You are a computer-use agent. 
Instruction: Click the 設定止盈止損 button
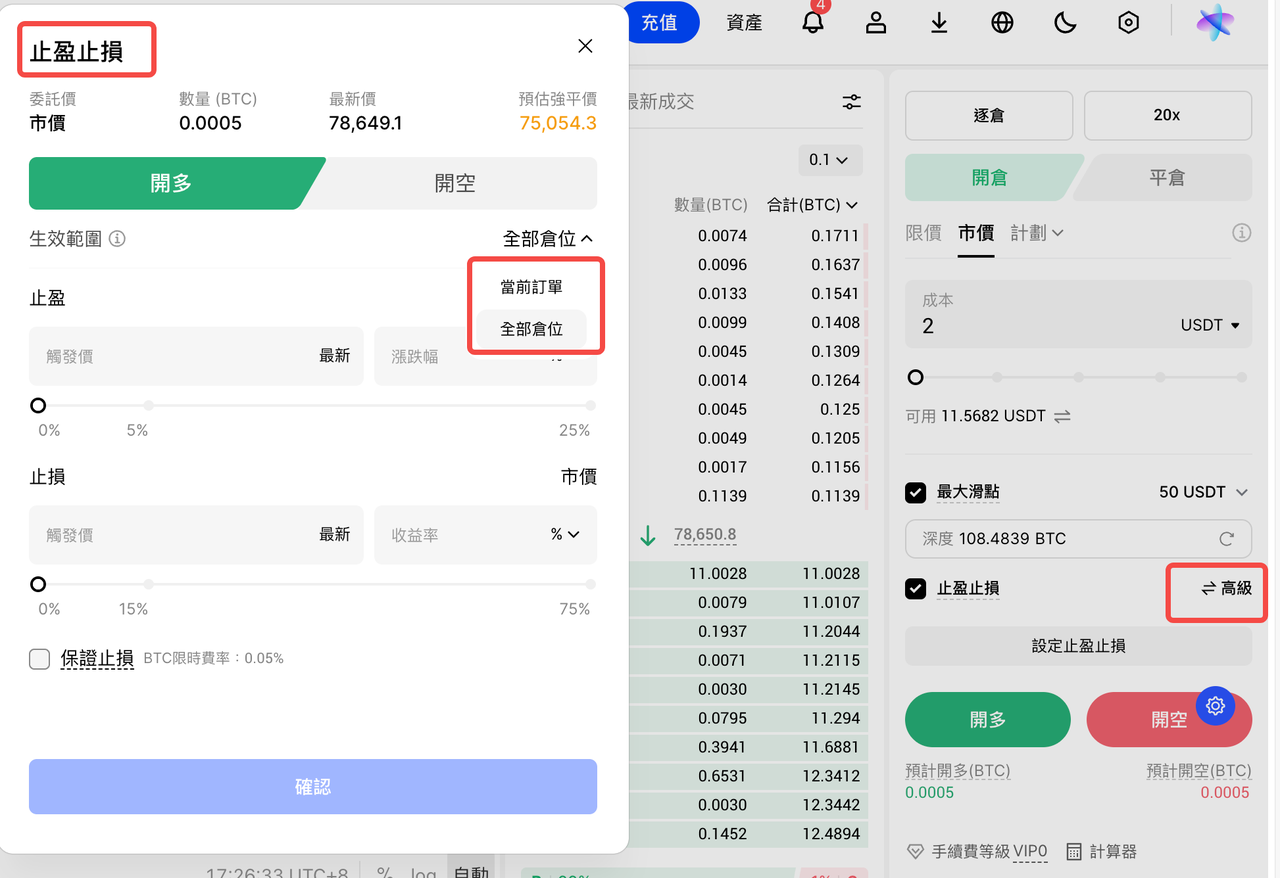coord(1078,646)
